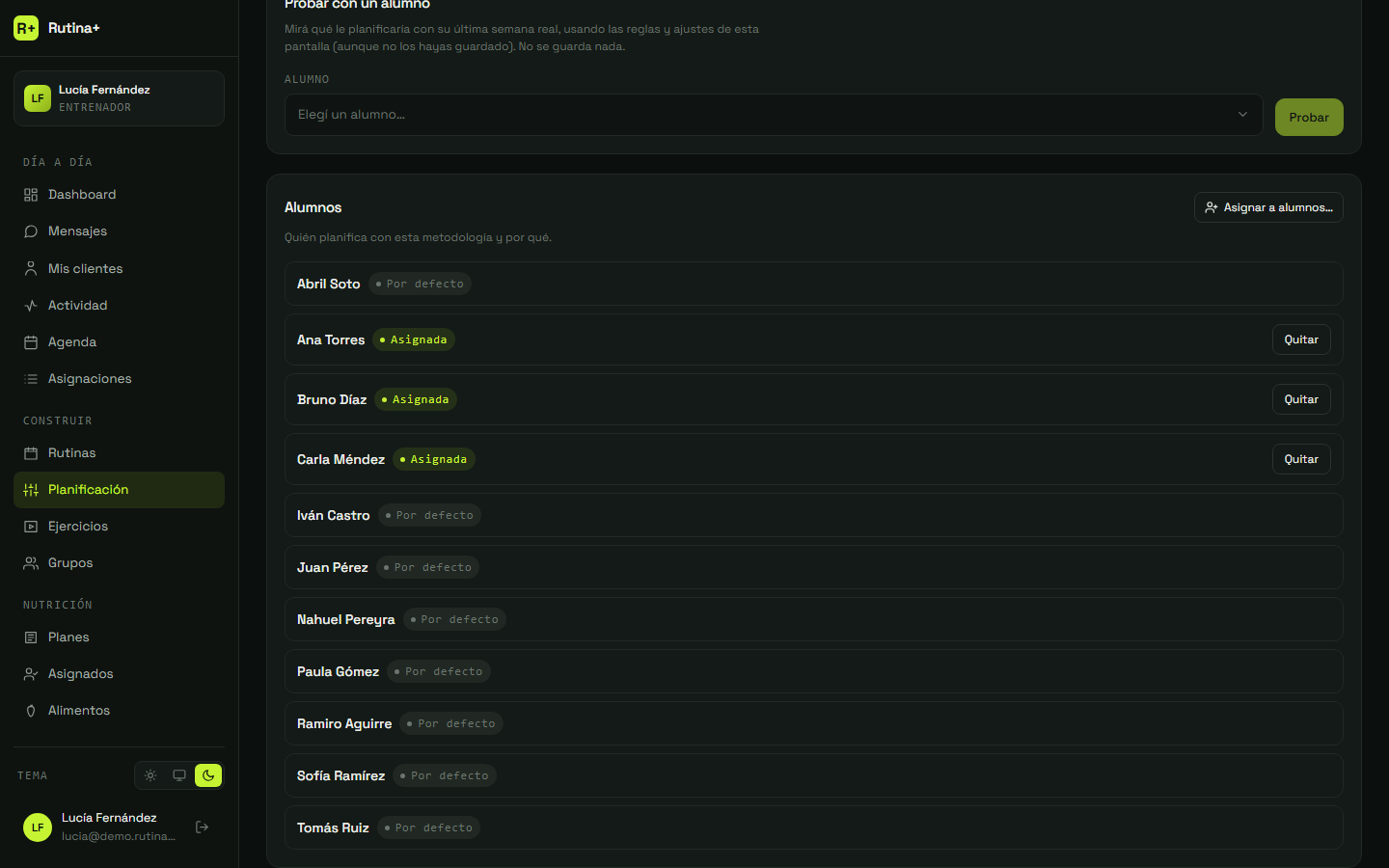Open the Ejercicios menu entry
The height and width of the screenshot is (868, 1389).
click(x=119, y=527)
